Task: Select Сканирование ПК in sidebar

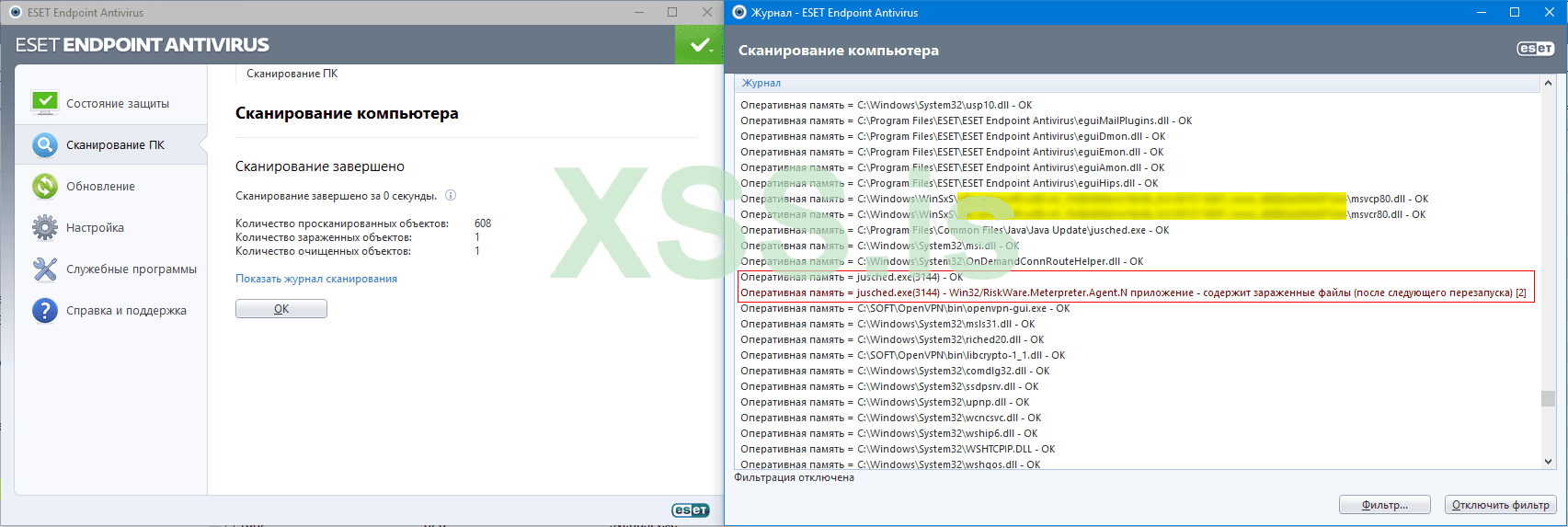Action: 111,144
